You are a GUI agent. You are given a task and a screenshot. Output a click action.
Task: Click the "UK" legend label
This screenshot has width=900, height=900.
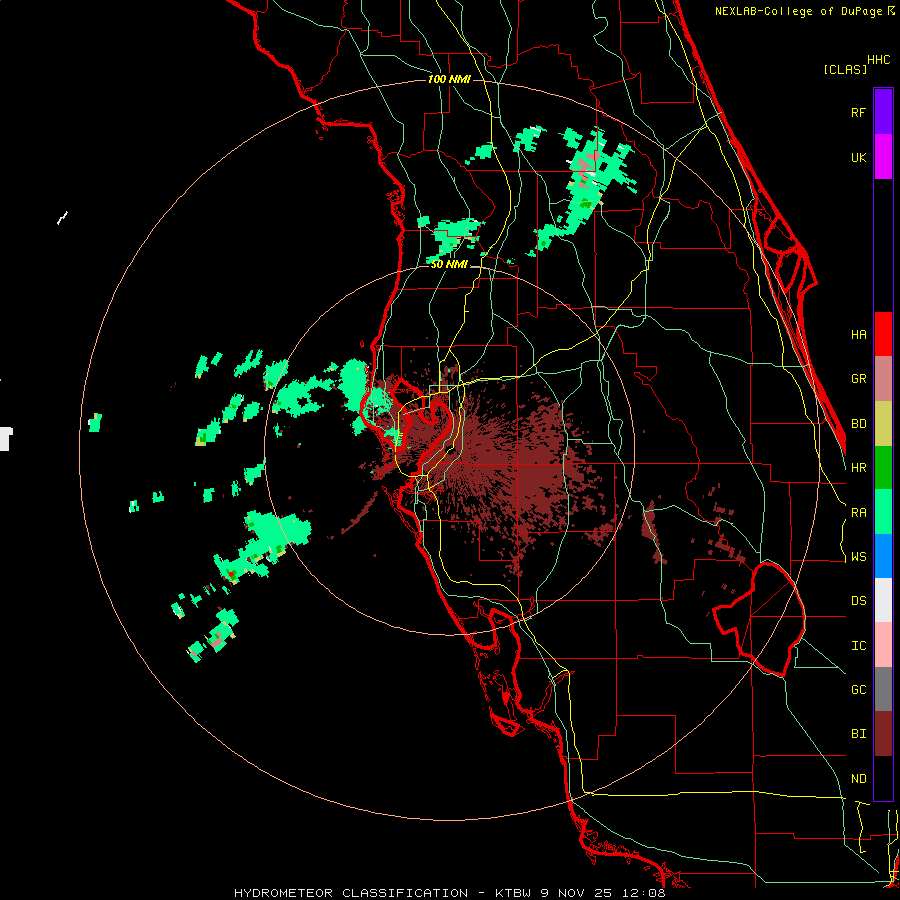click(x=858, y=157)
